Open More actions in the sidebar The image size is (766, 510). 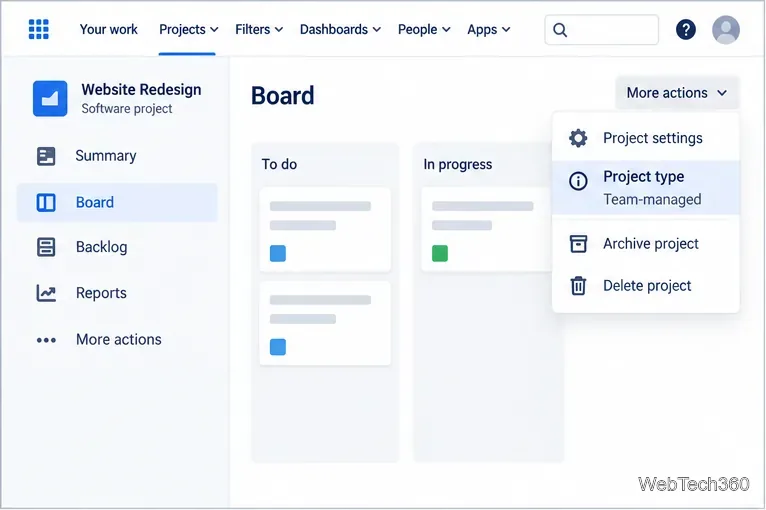tap(117, 340)
